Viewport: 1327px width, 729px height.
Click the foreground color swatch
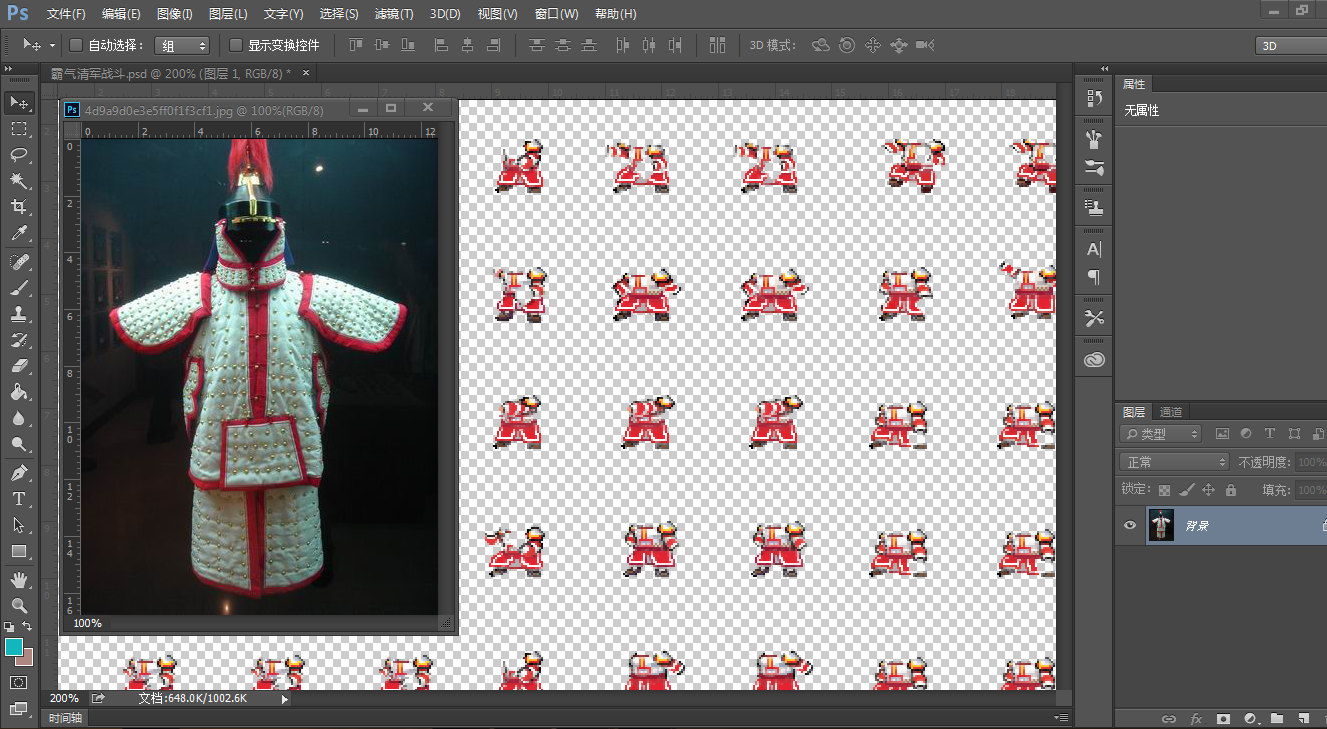(x=14, y=647)
